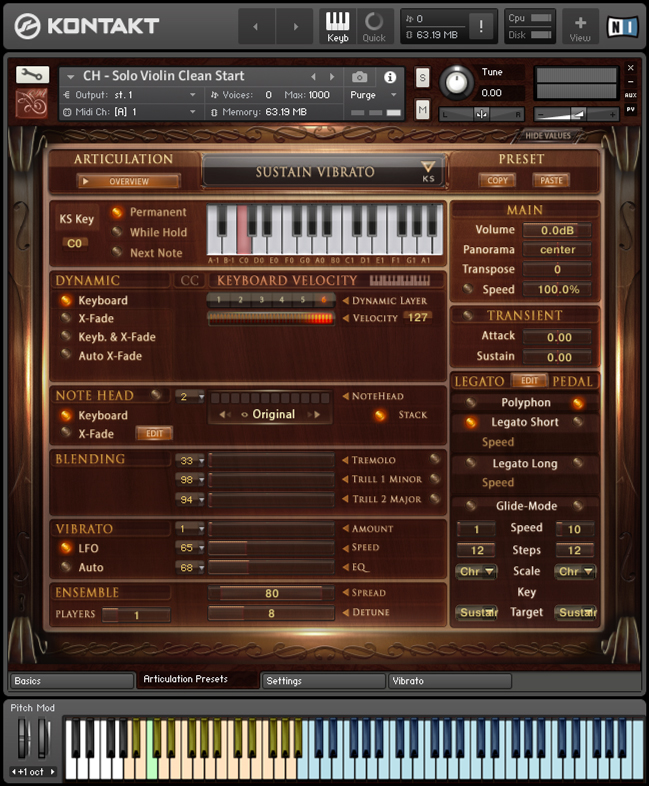Enable Auto vibrato mode
649x786 pixels.
(x=66, y=566)
